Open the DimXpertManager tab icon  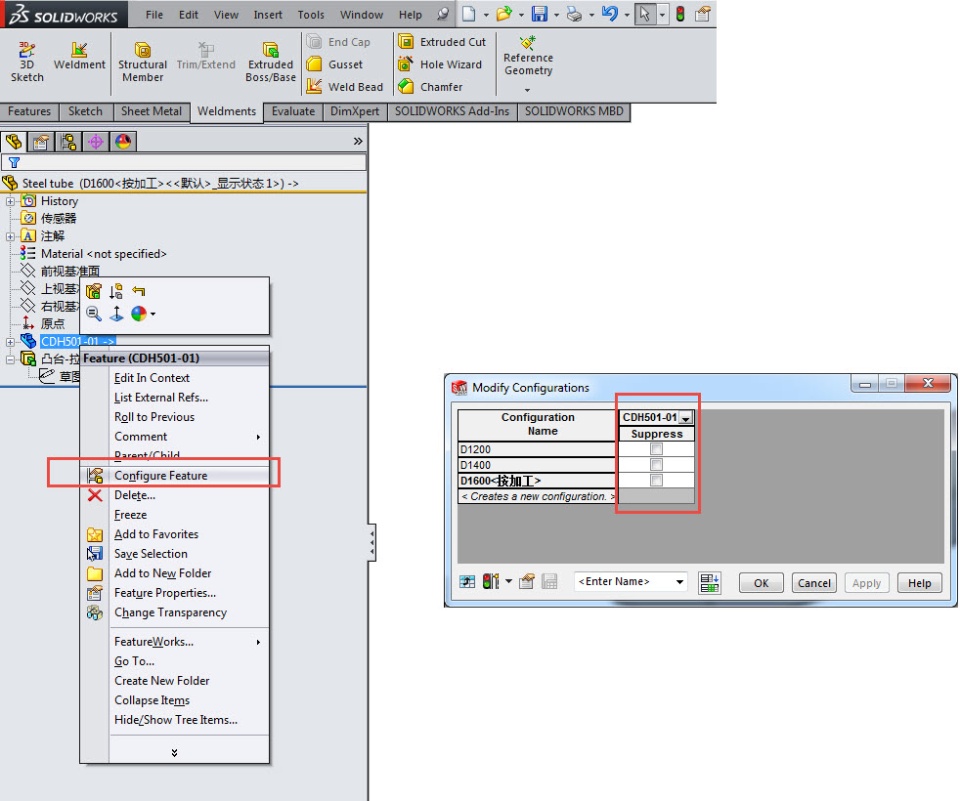(96, 141)
